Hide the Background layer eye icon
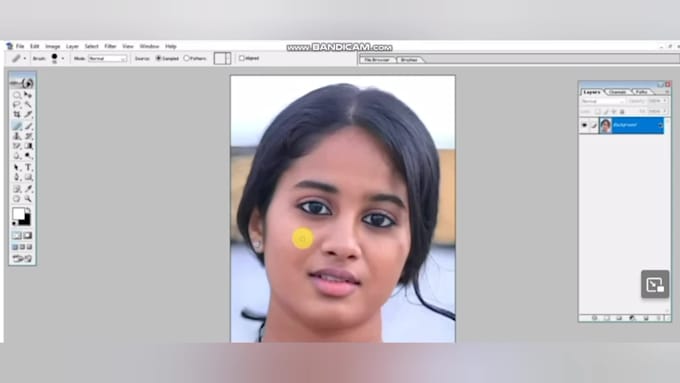This screenshot has height=383, width=680. point(584,125)
